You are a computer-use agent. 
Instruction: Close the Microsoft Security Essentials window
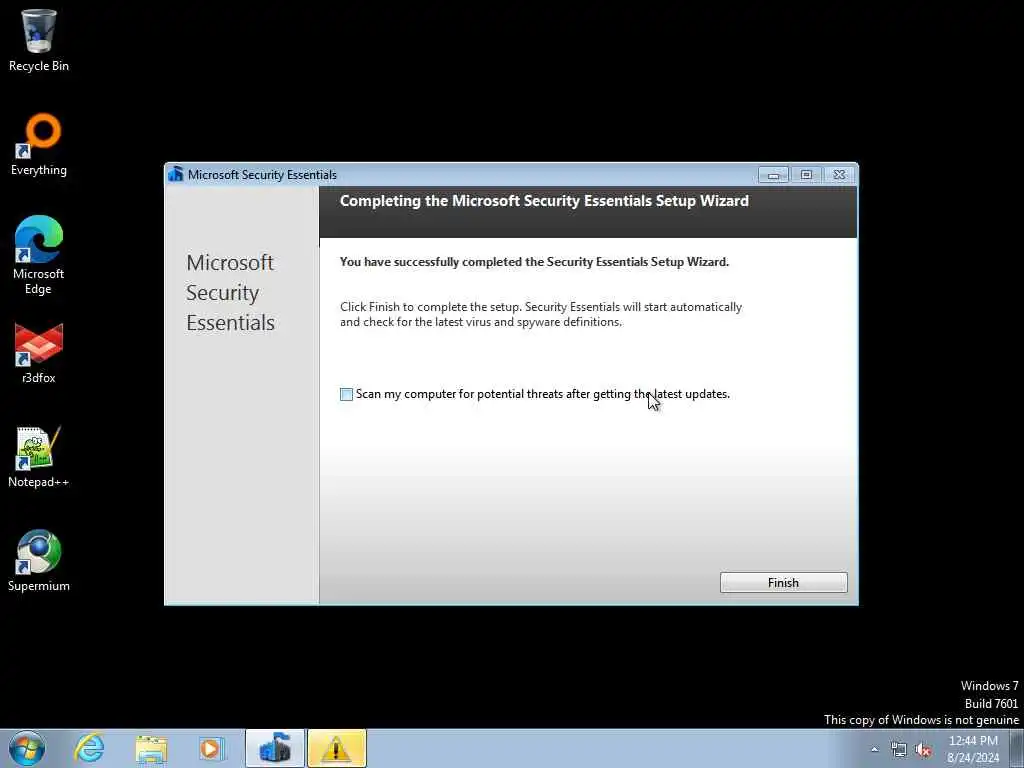[839, 174]
